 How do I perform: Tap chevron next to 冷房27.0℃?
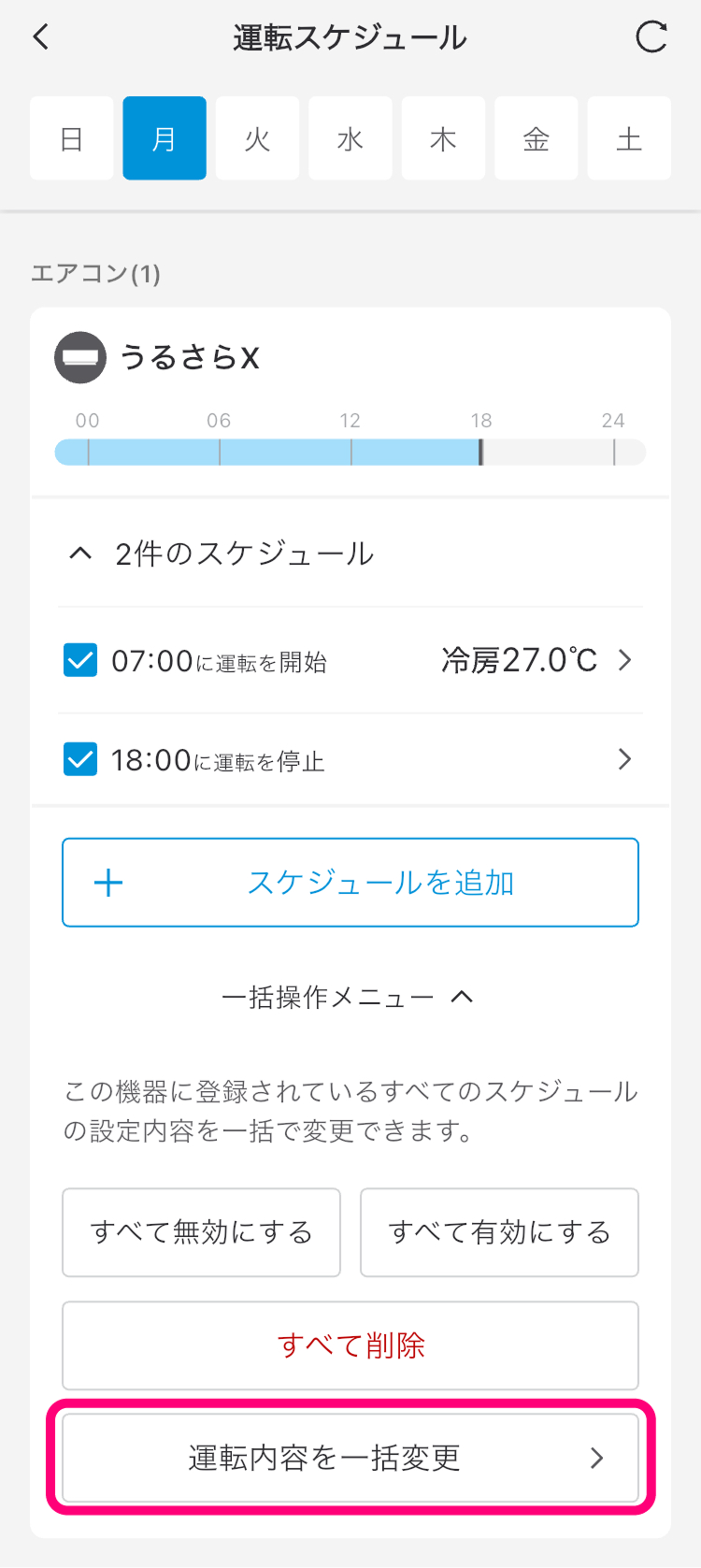click(x=624, y=660)
